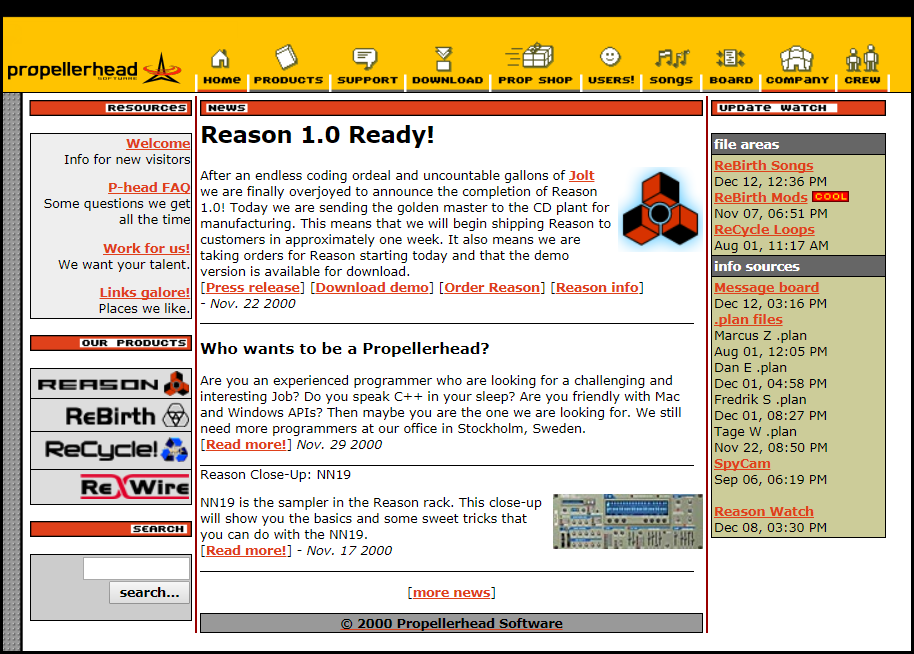
Task: Click the COOL badge next to ReBirth Mods
Action: 831,196
